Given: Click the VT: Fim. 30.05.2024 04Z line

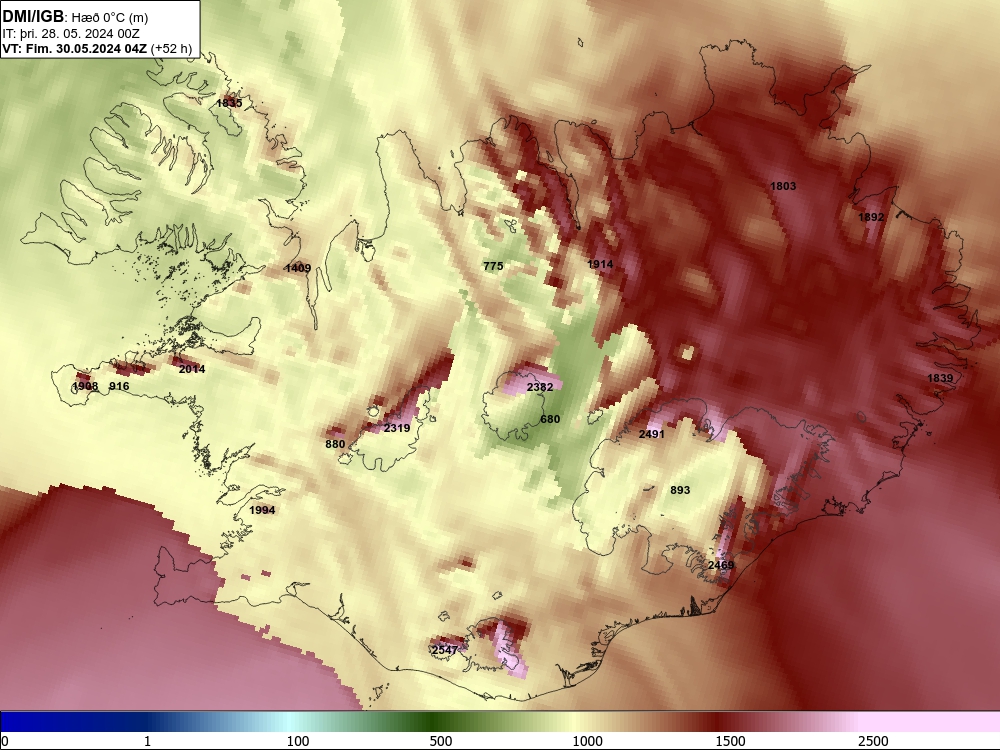Looking at the screenshot, I should pyautogui.click(x=75, y=48).
